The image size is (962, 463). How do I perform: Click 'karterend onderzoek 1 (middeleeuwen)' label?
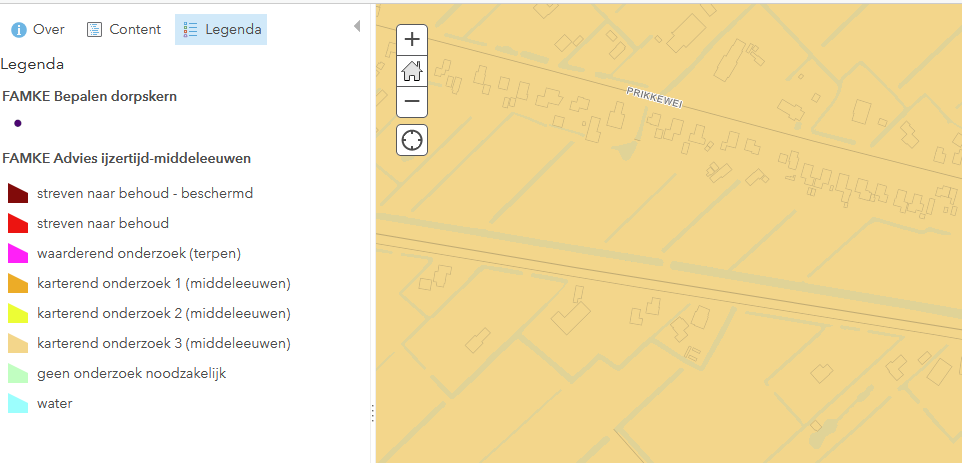coord(164,283)
